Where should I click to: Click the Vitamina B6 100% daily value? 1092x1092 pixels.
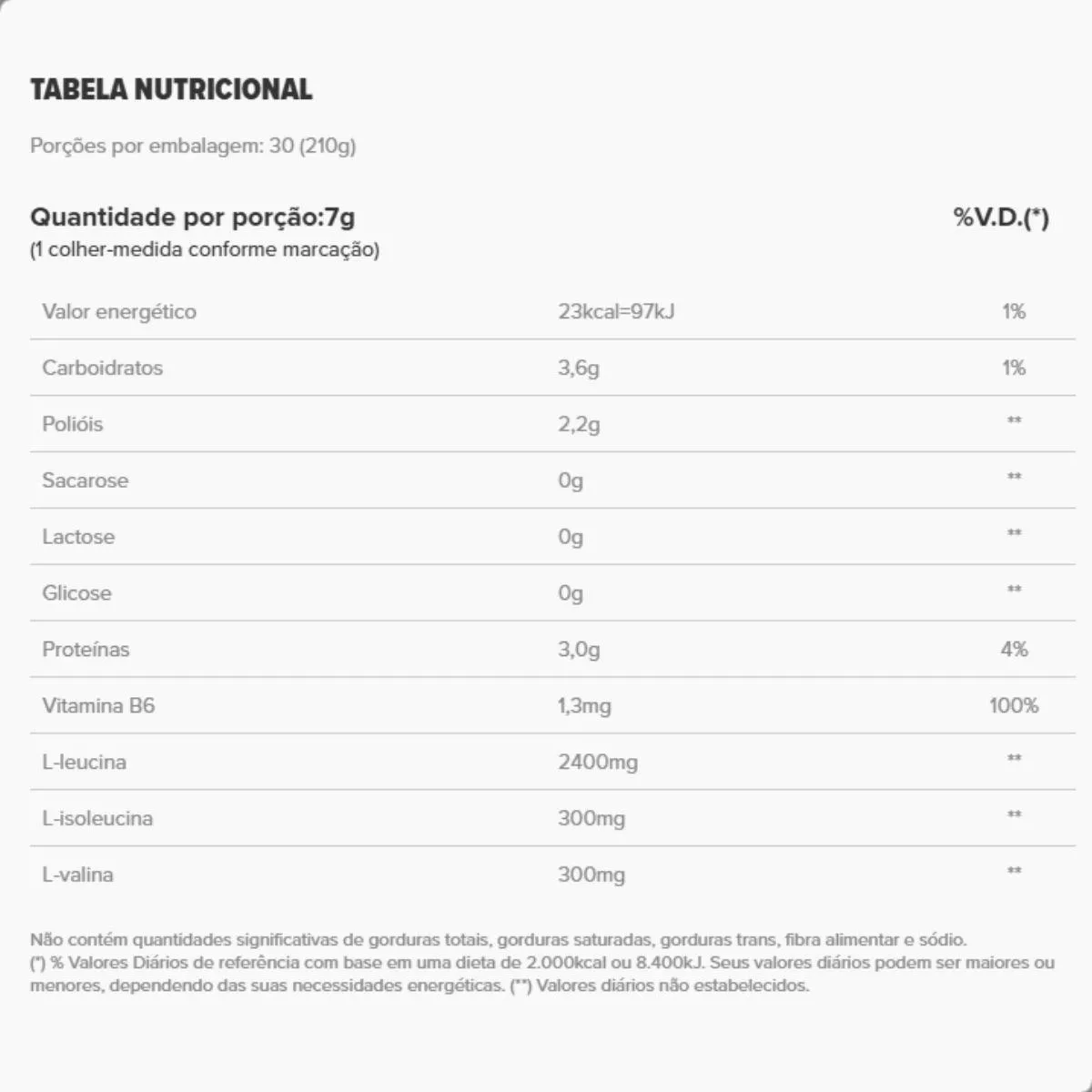tap(1014, 706)
